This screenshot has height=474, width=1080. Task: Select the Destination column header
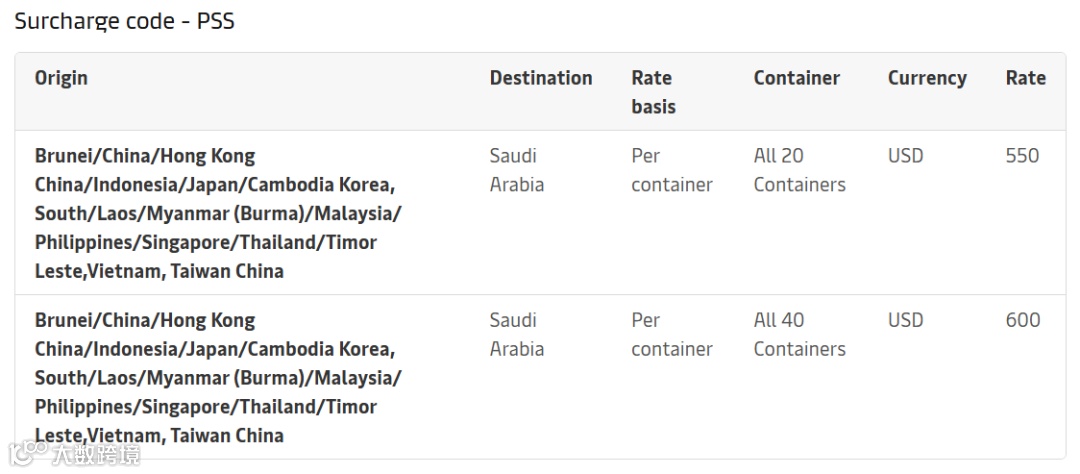pos(540,78)
